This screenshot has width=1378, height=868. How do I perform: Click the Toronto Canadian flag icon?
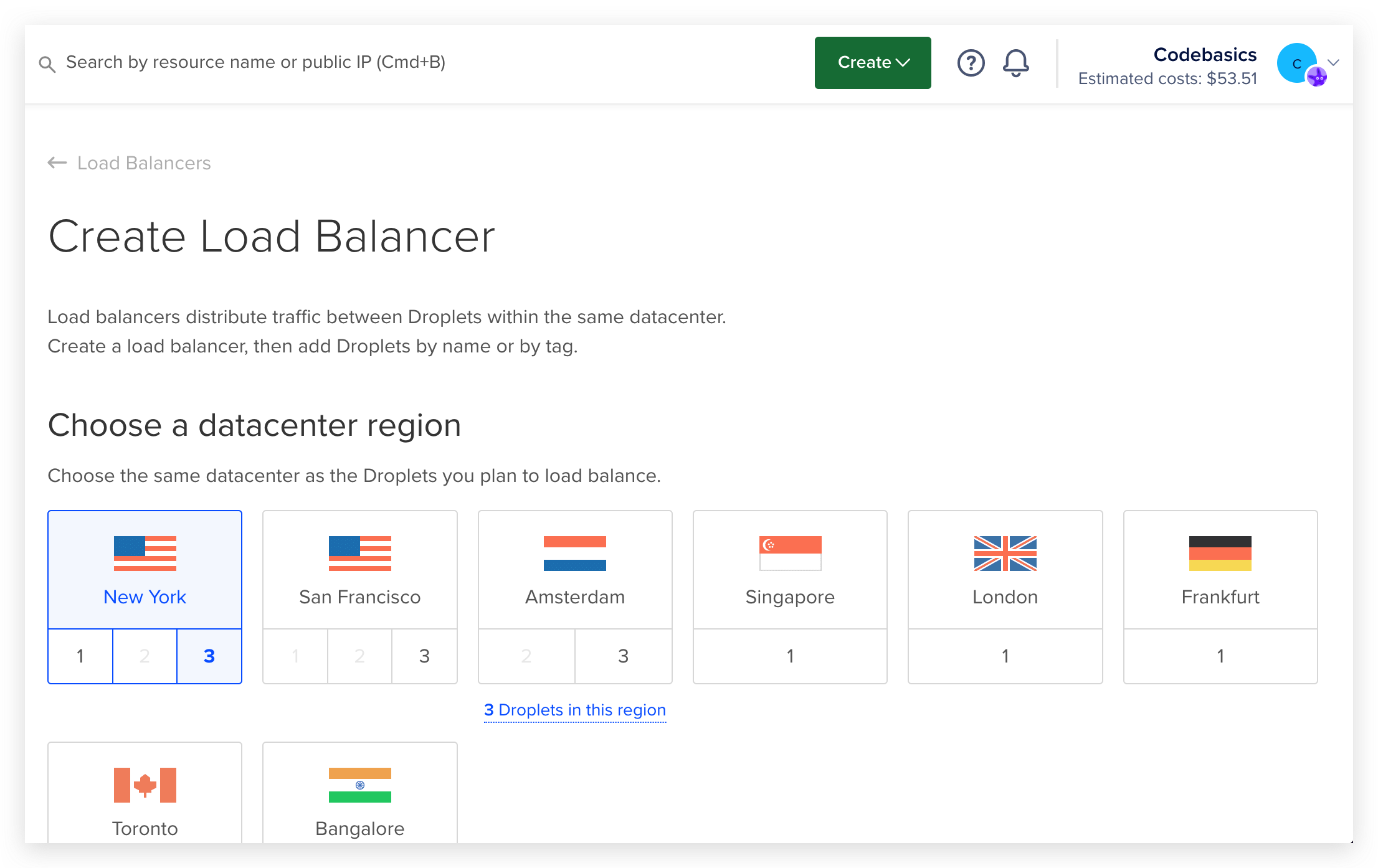tap(145, 784)
